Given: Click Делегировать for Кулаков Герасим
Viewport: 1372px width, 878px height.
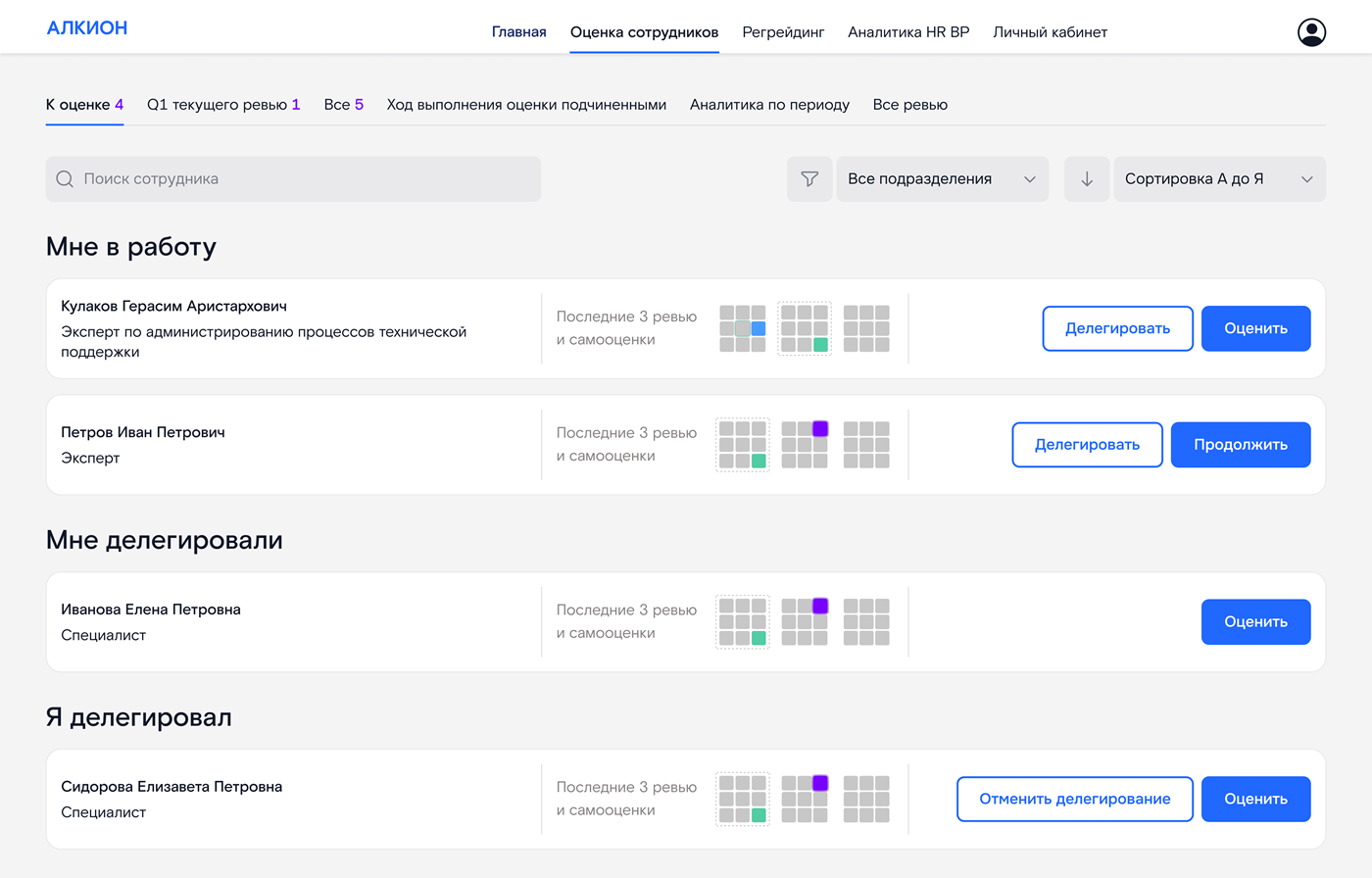Looking at the screenshot, I should [1116, 328].
